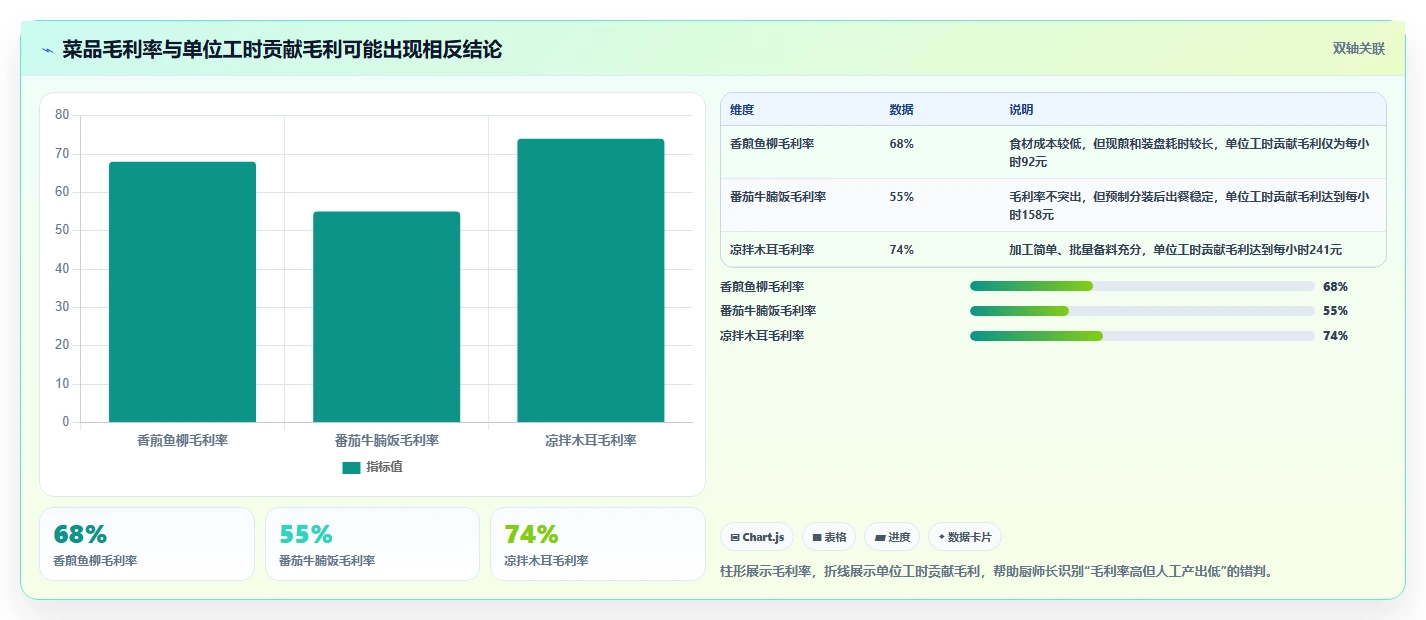
Task: Click the 番茄牛腩饭毛利率 bar in chart
Action: (x=386, y=317)
